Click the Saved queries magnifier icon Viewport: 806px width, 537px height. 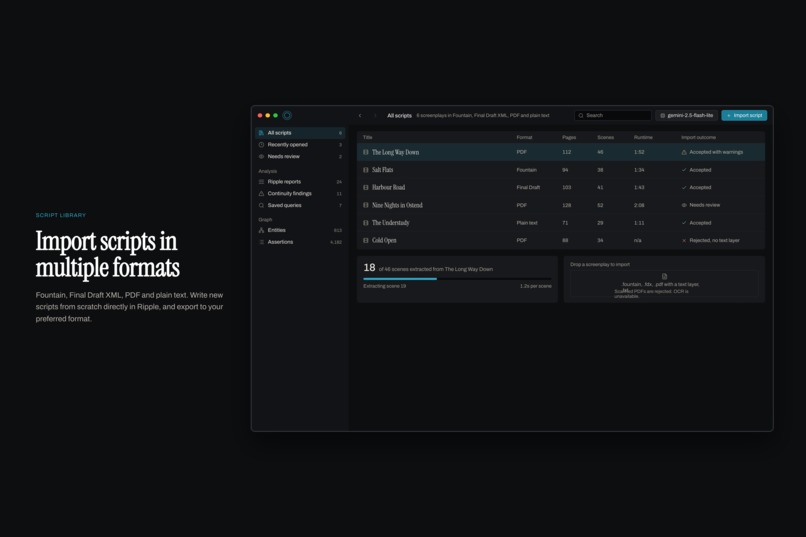click(261, 205)
